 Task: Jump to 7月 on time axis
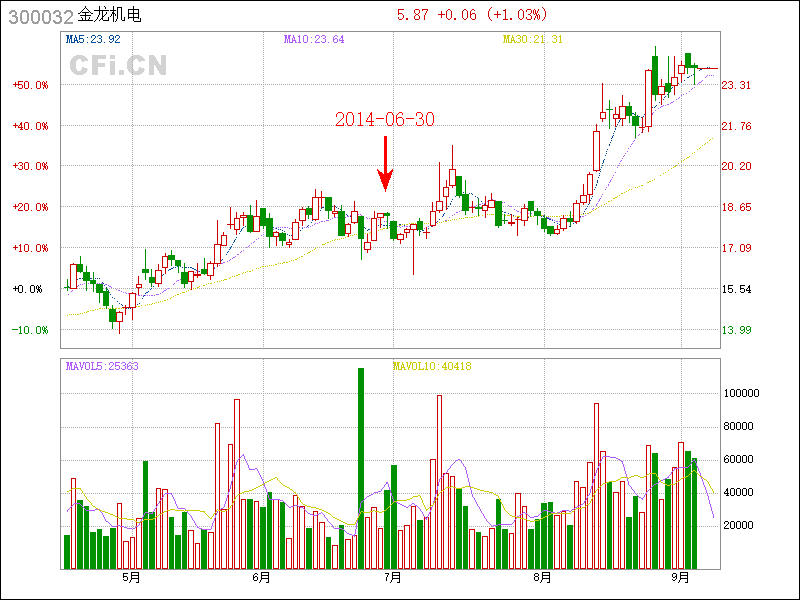[393, 578]
